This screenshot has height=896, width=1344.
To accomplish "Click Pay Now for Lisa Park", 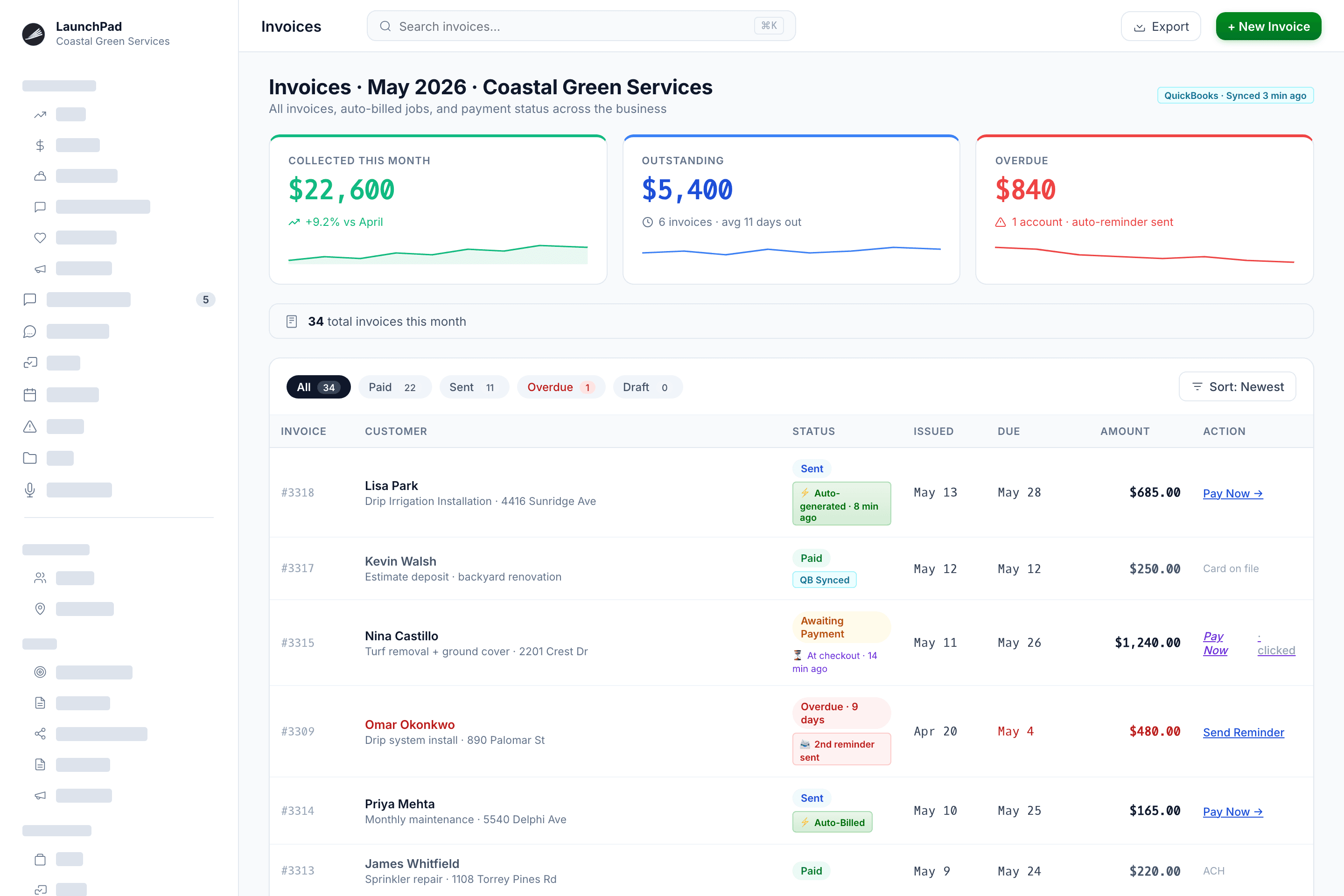I will click(x=1232, y=493).
